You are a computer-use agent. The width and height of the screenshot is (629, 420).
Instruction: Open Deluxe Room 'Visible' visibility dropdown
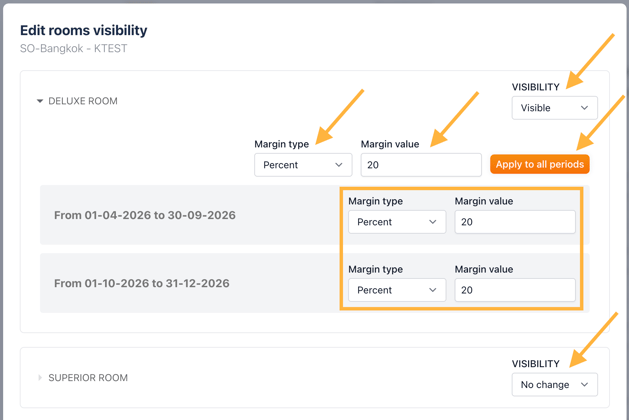(553, 108)
